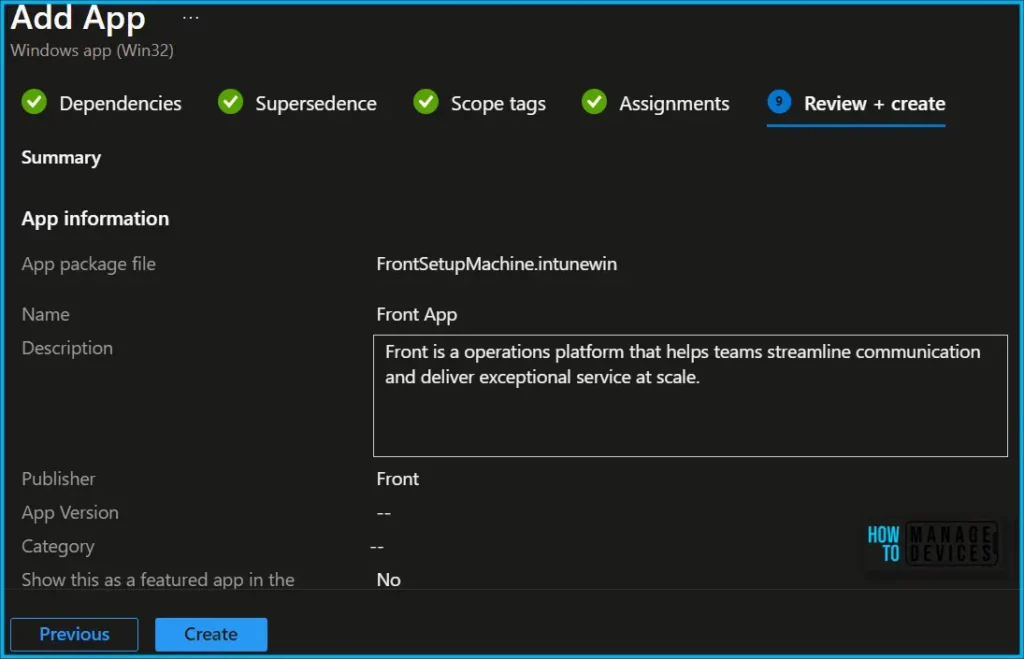Click the Front App name value

pyautogui.click(x=417, y=315)
